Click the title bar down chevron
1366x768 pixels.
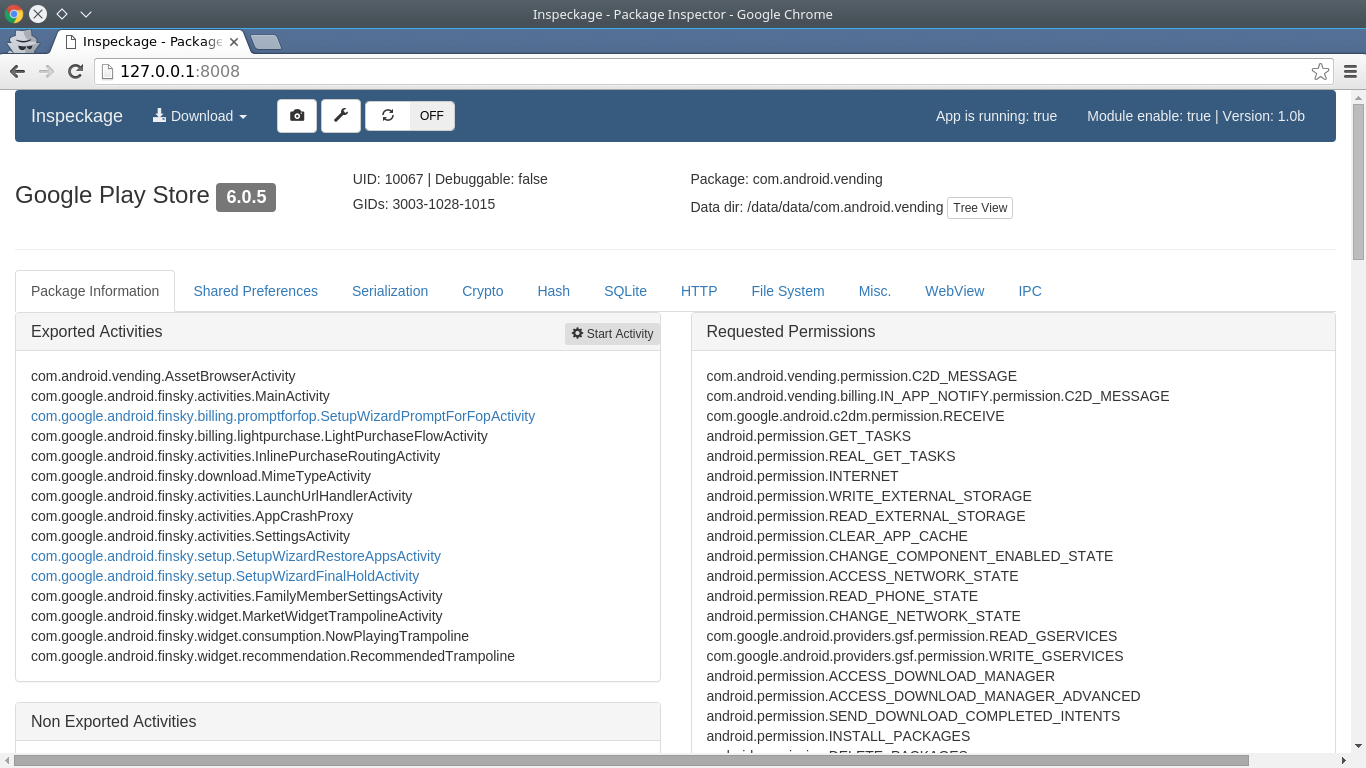point(86,14)
